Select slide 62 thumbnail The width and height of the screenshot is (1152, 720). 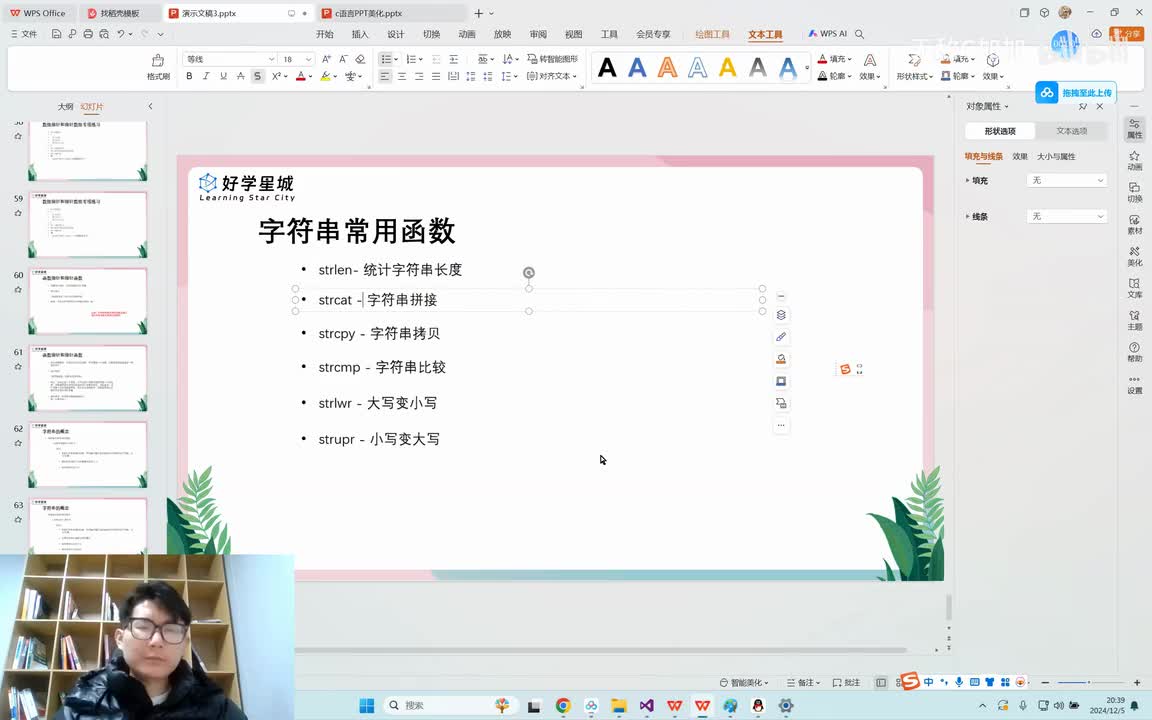pyautogui.click(x=87, y=454)
